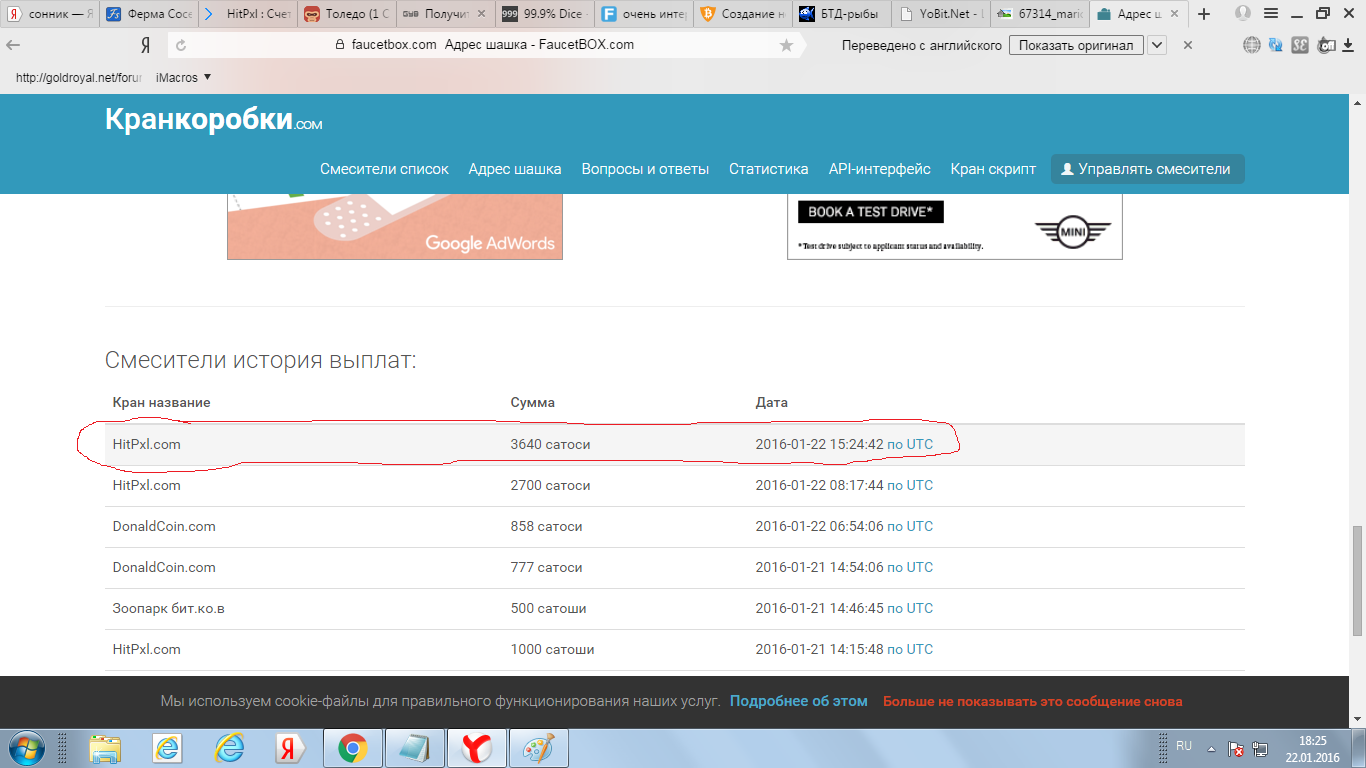Show hidden tray icons arrow
Image resolution: width=1366 pixels, height=768 pixels.
(x=1212, y=748)
